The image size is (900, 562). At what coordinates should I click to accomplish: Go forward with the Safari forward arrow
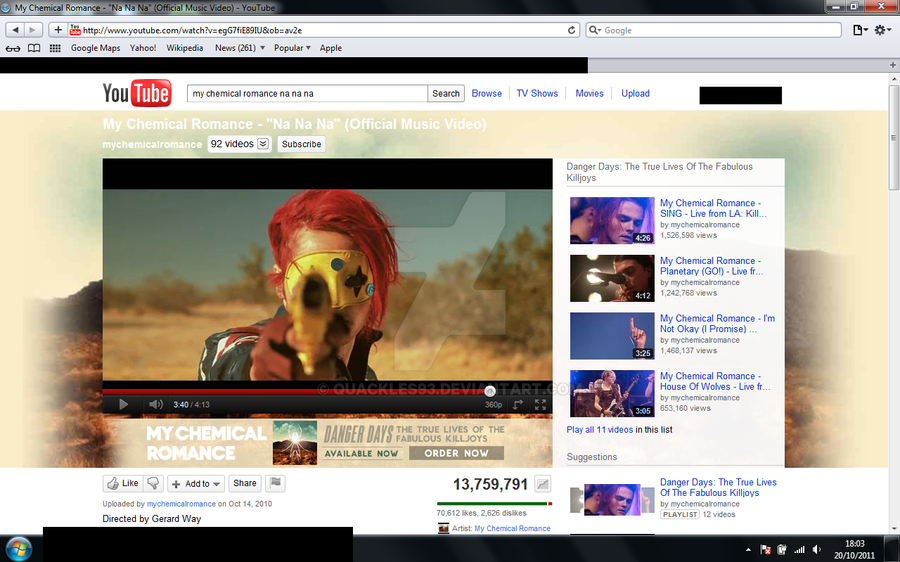pos(33,30)
